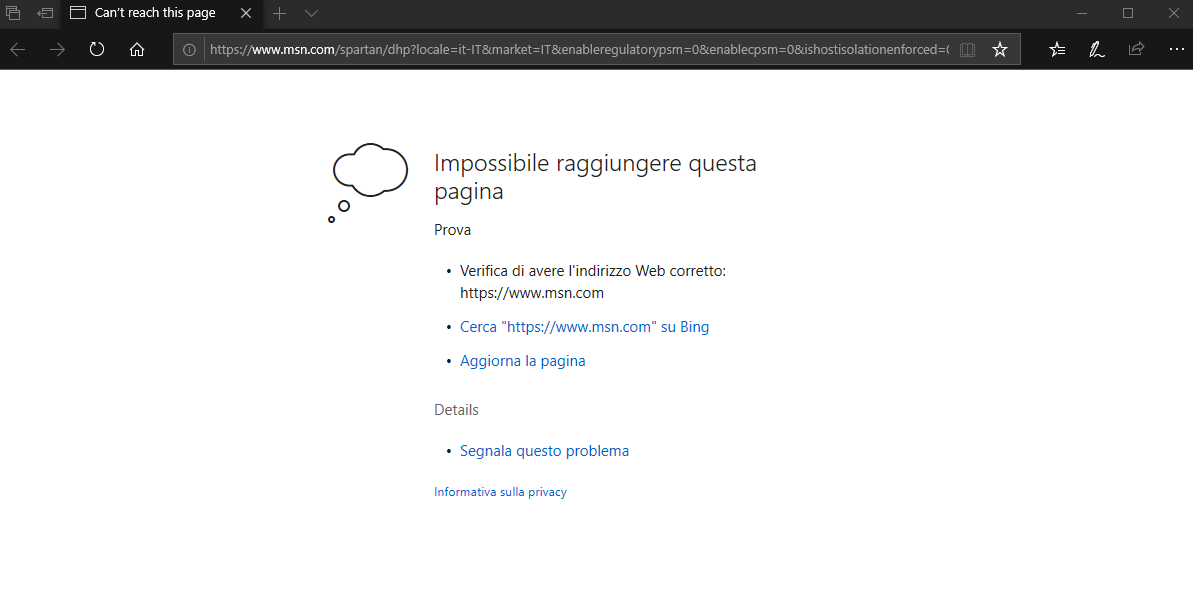The width and height of the screenshot is (1193, 605).
Task: Set these tabs aside icon
Action: [x=46, y=13]
